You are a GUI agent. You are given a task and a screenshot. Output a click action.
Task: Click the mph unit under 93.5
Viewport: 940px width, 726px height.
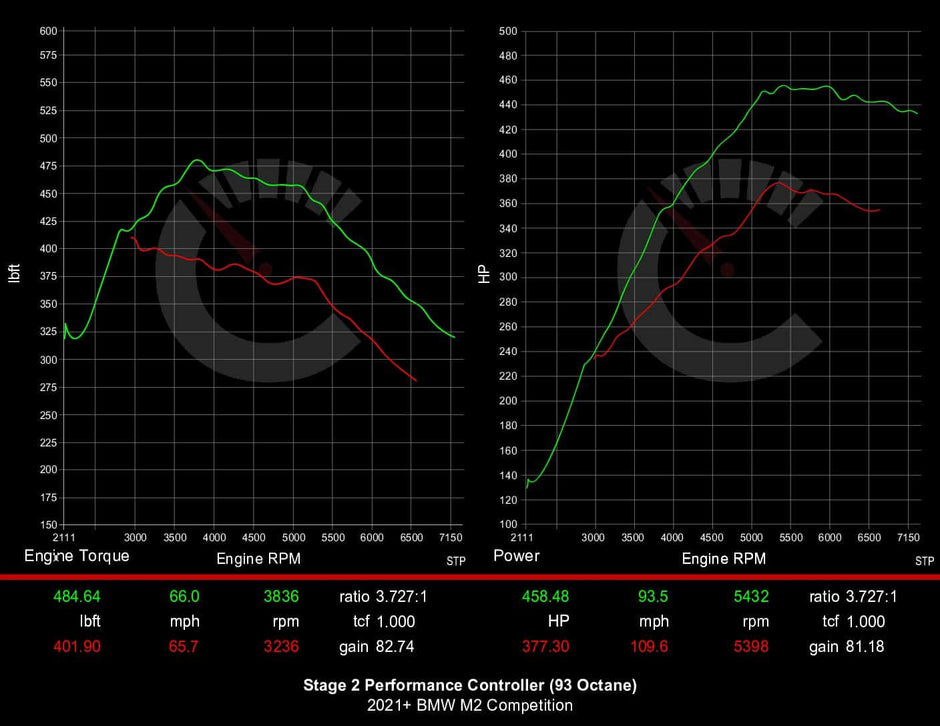pyautogui.click(x=654, y=622)
